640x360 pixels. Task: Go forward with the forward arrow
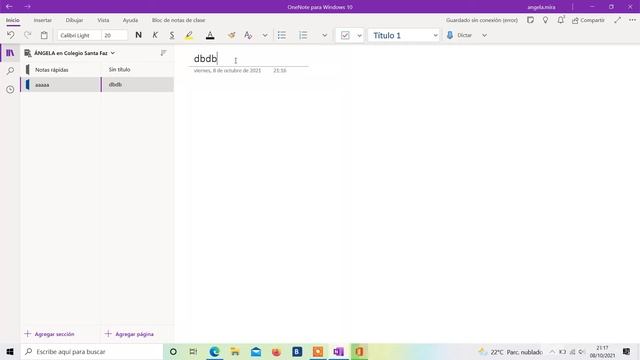[27, 7]
